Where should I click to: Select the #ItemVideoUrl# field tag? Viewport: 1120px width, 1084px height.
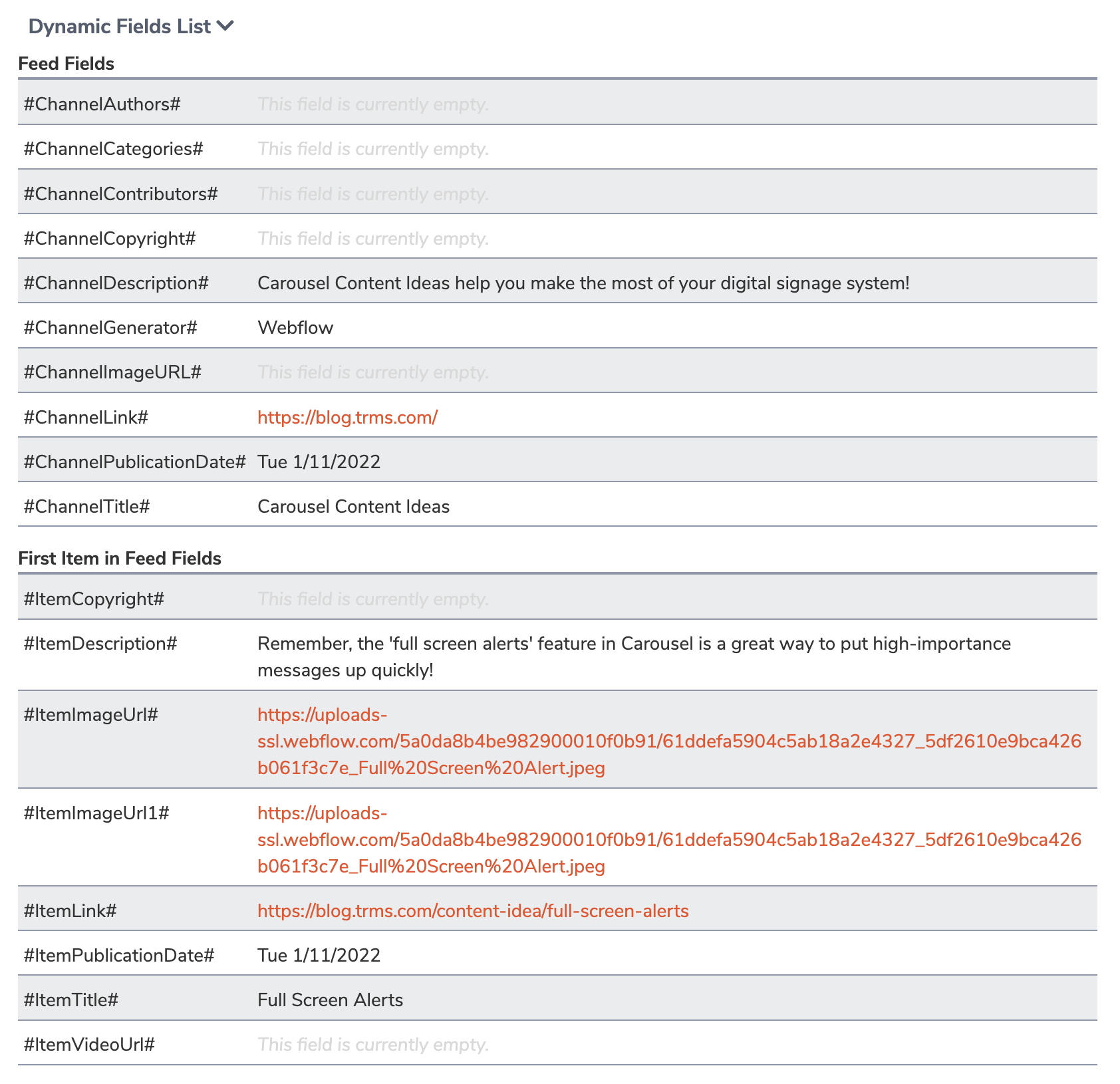(x=89, y=1045)
